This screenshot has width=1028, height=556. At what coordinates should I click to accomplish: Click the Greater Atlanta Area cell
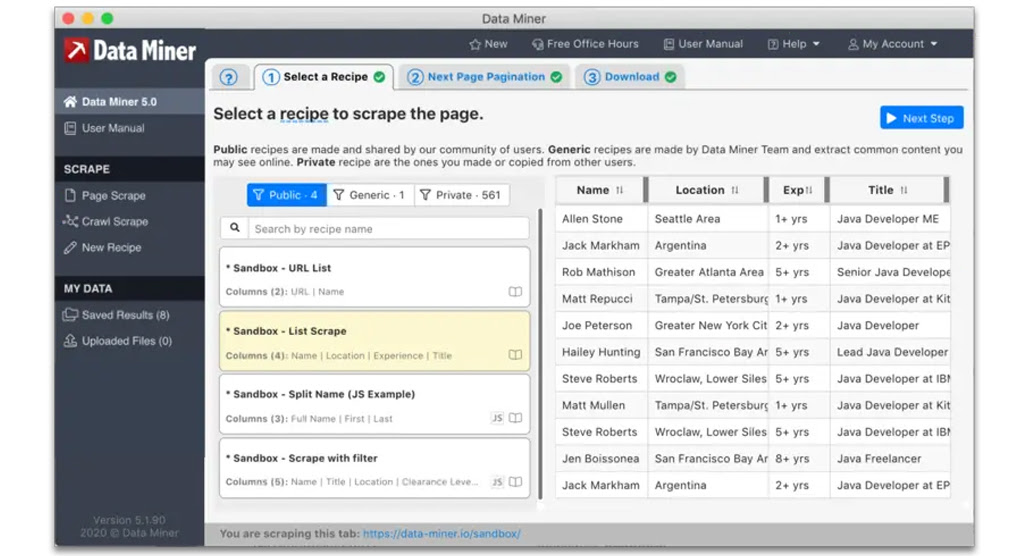coord(708,272)
